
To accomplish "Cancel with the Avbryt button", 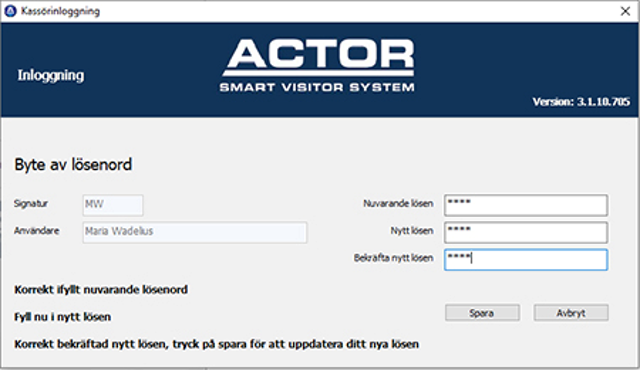I will pos(571,313).
